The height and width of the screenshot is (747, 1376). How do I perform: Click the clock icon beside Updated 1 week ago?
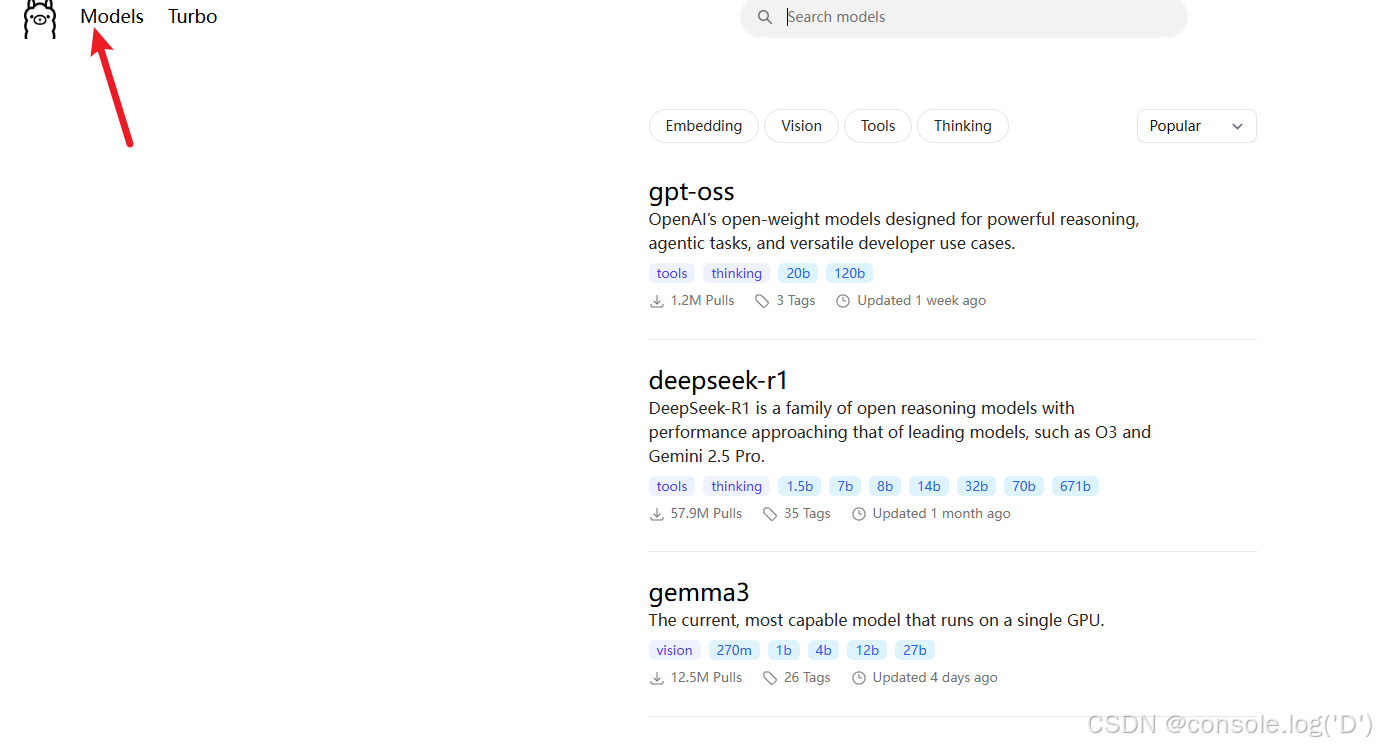[843, 301]
